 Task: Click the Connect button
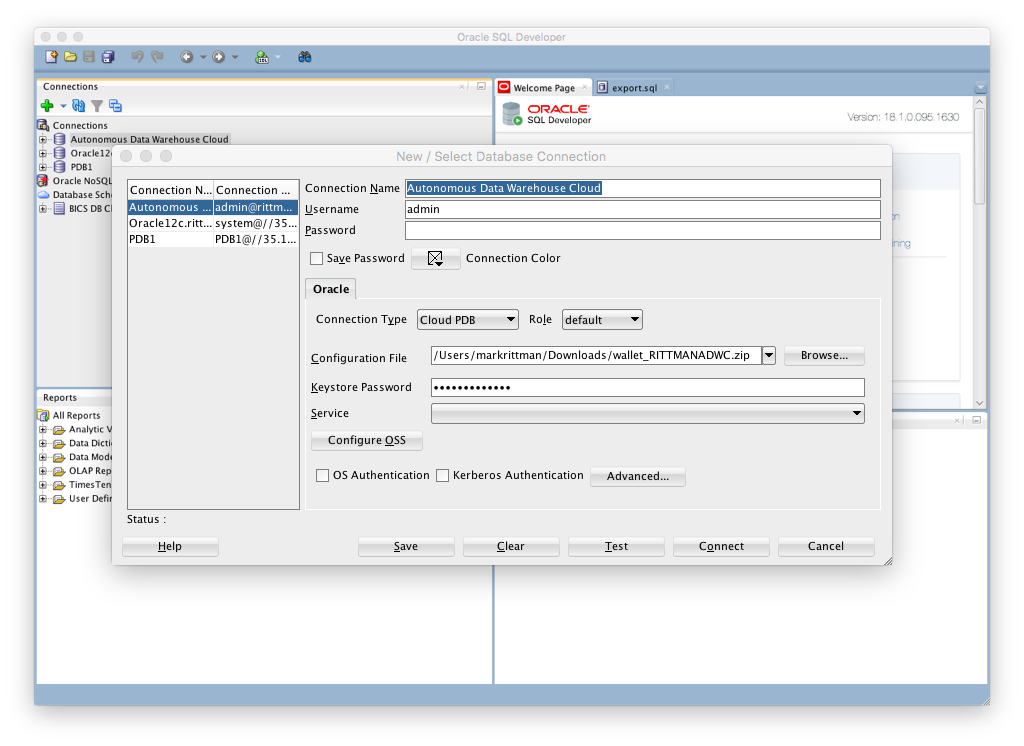tap(721, 546)
